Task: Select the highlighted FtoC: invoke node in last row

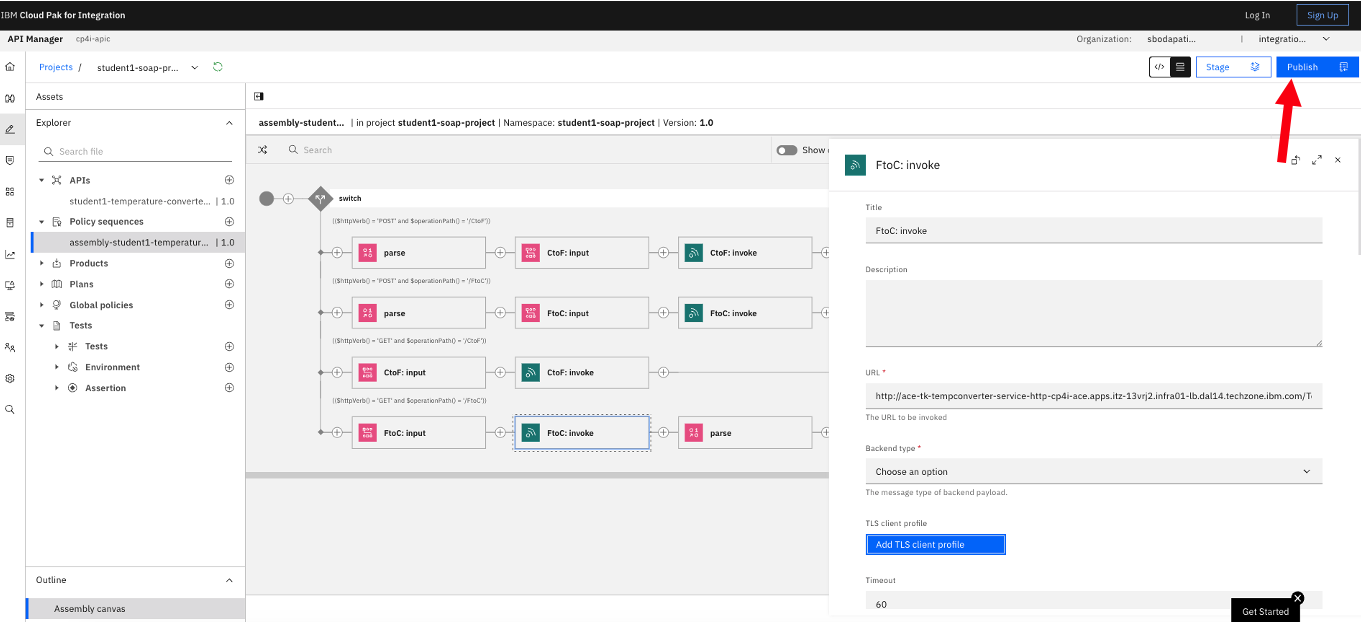Action: (582, 433)
